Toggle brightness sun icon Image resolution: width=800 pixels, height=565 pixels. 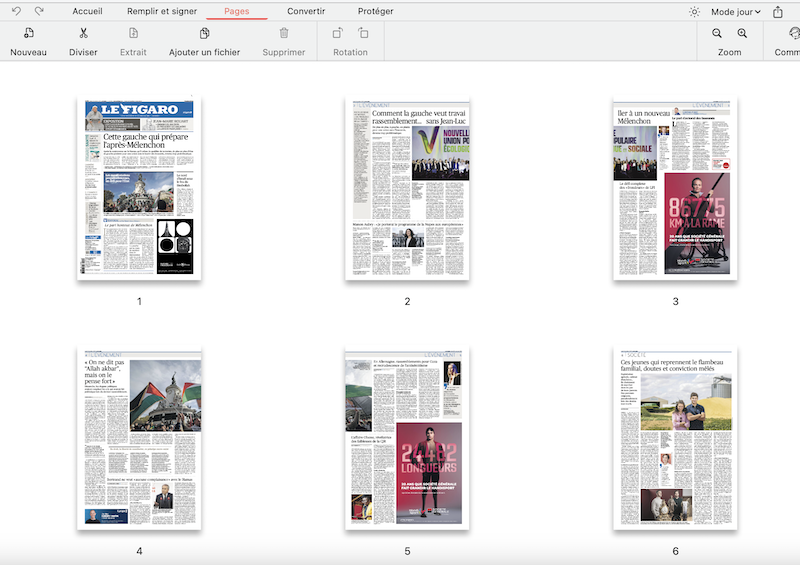(x=695, y=12)
